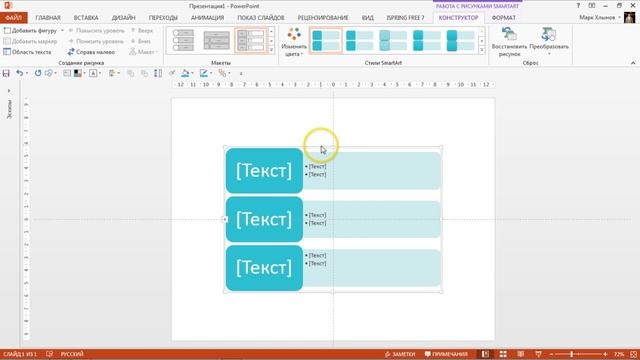Select the first list layout thumbnail
Screen dimensions: 640x360
click(x=183, y=40)
